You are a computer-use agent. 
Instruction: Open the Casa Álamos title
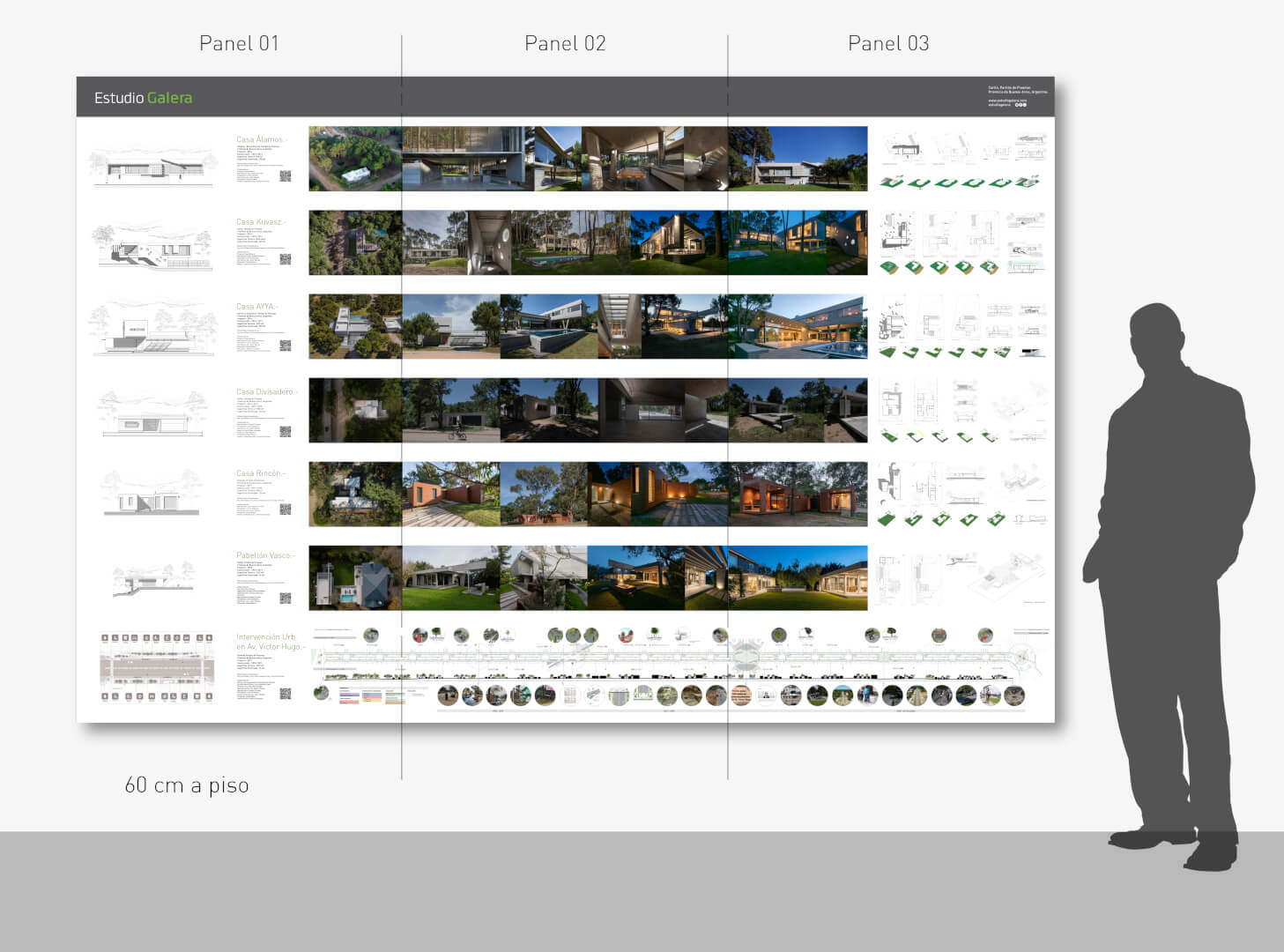click(x=261, y=139)
